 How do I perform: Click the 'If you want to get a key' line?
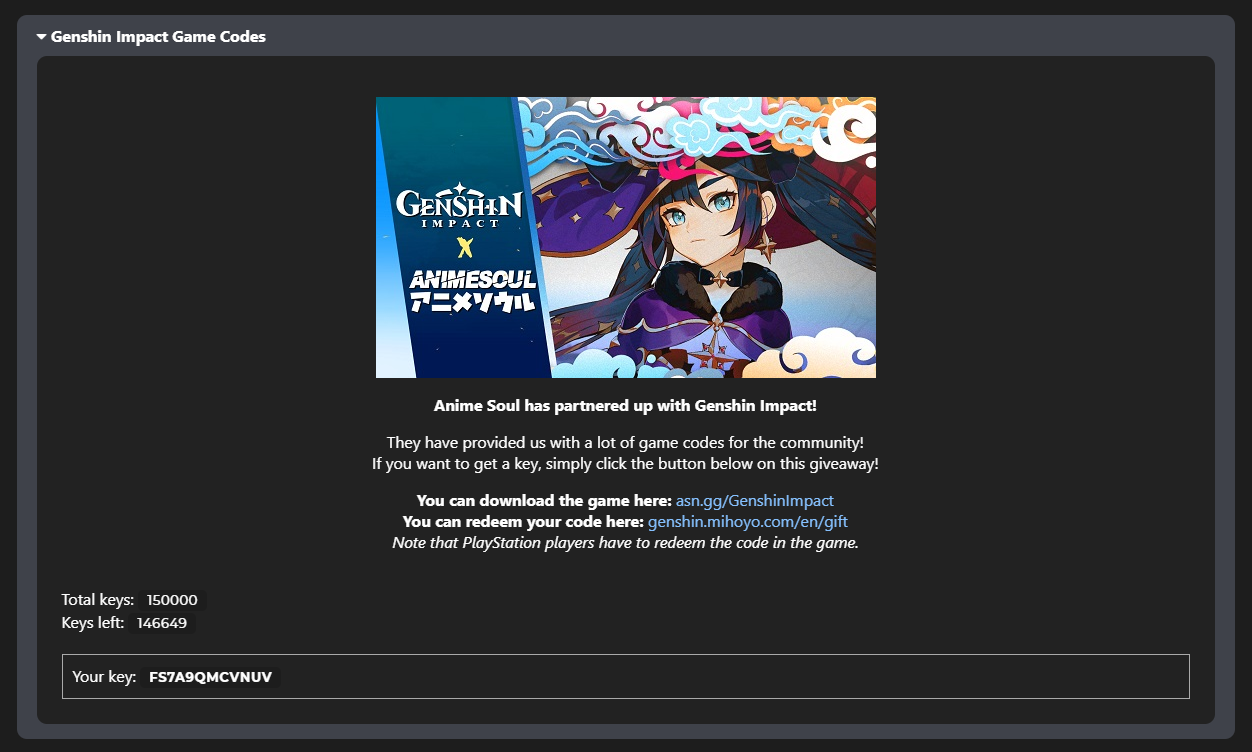tap(626, 464)
